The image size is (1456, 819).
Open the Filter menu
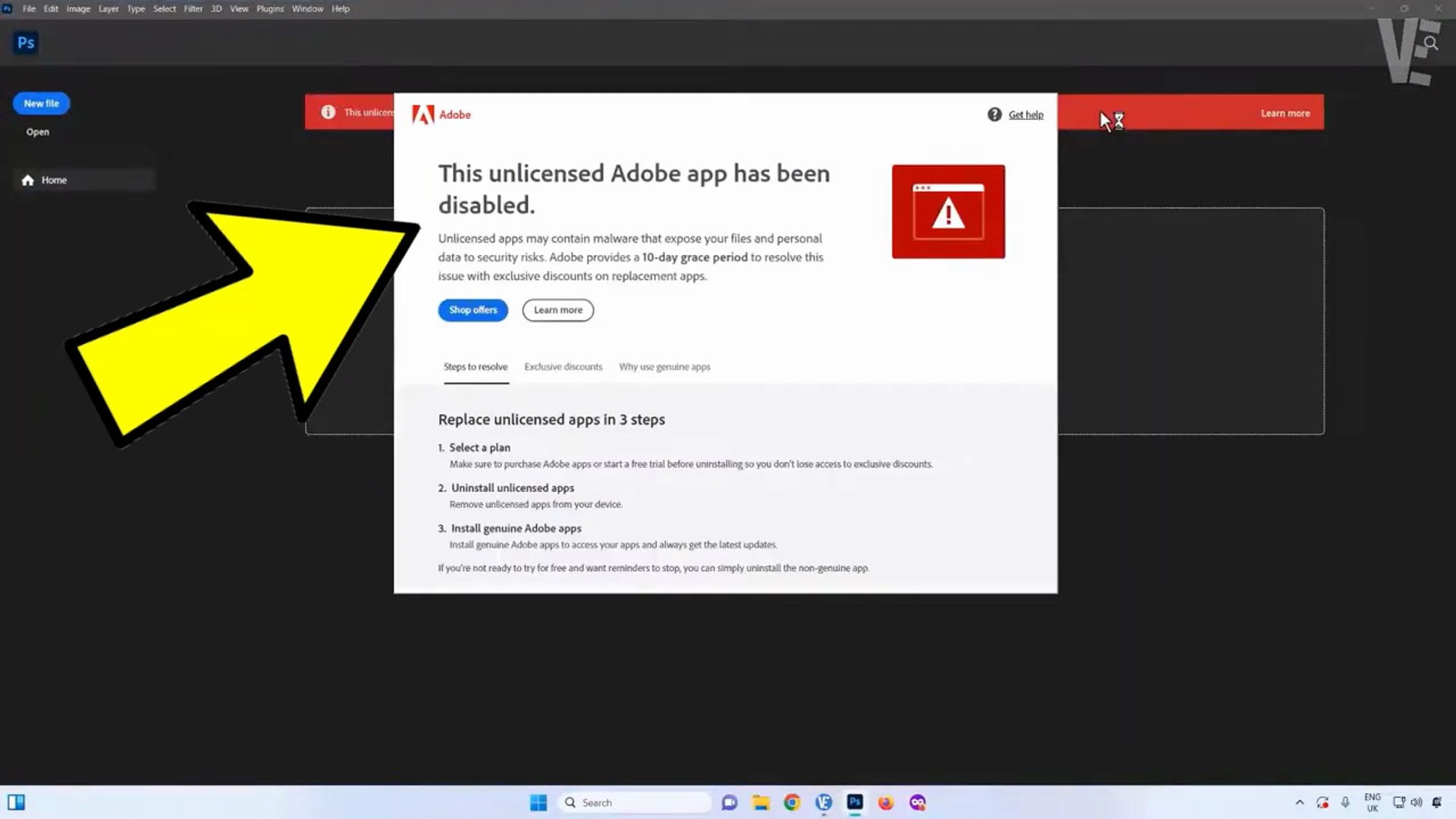click(193, 9)
